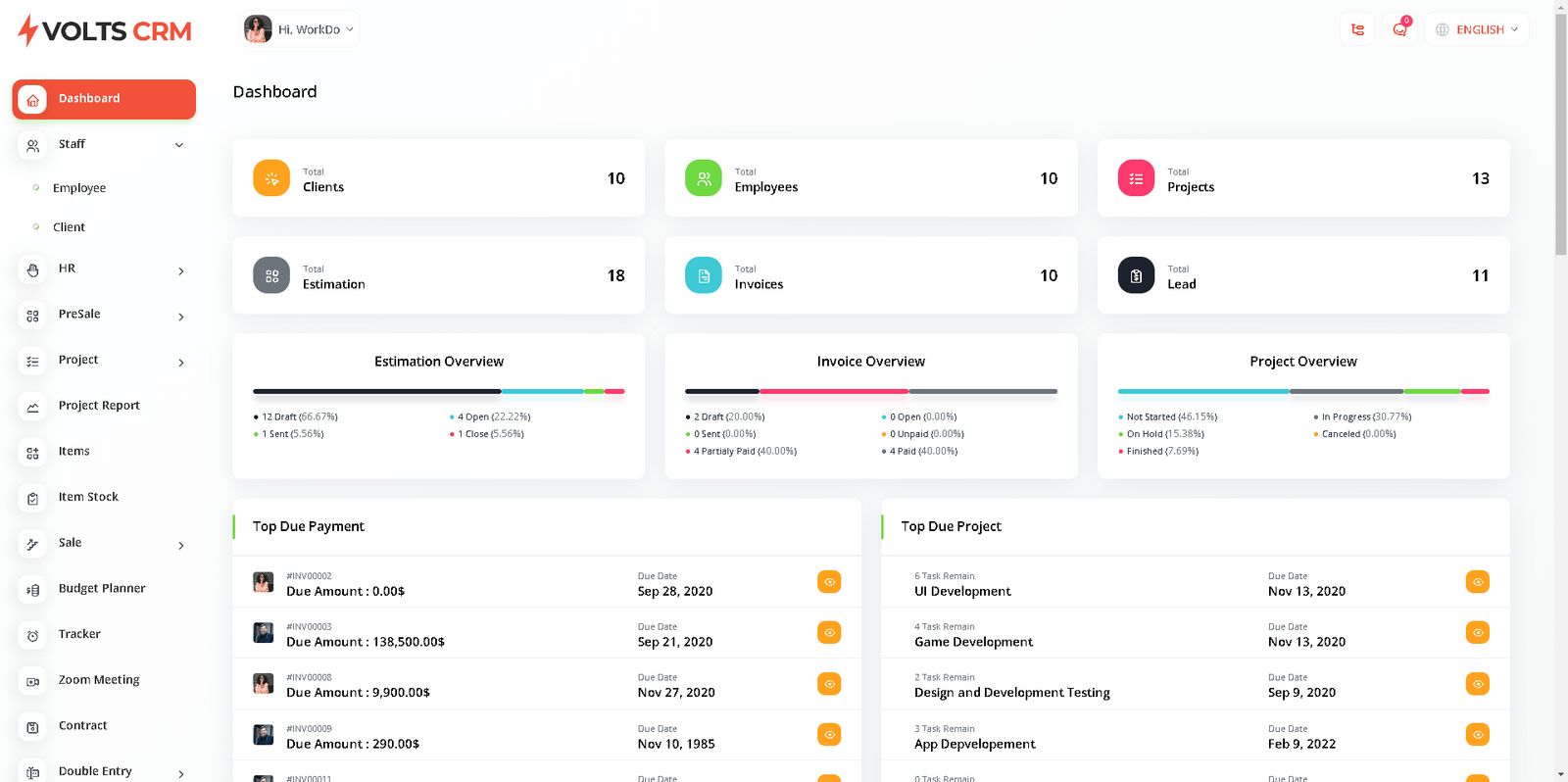This screenshot has height=782, width=1568.
Task: Click the Project Overview progress bar
Action: 1303,391
